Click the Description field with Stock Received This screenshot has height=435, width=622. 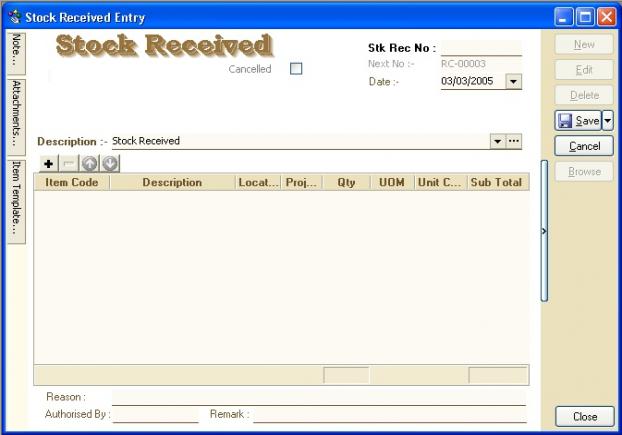[301, 141]
